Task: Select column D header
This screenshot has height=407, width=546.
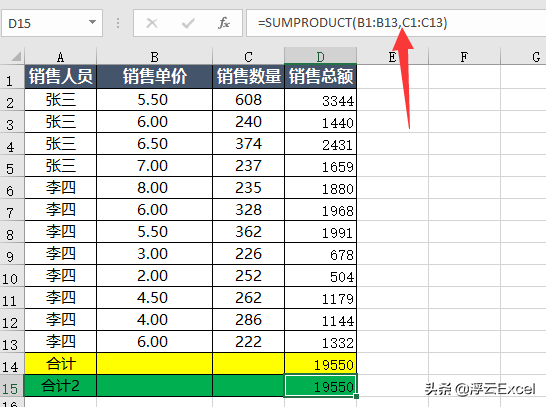Action: [x=320, y=56]
